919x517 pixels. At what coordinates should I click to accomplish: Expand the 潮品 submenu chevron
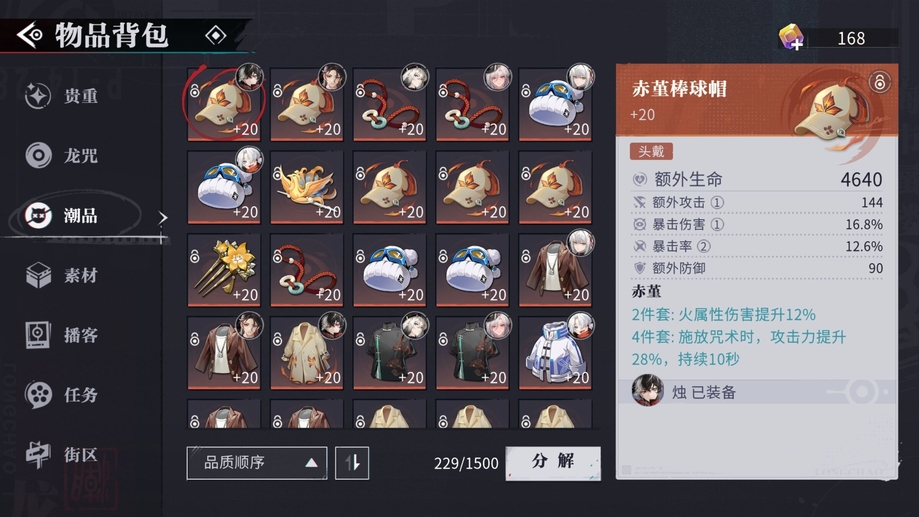[162, 218]
